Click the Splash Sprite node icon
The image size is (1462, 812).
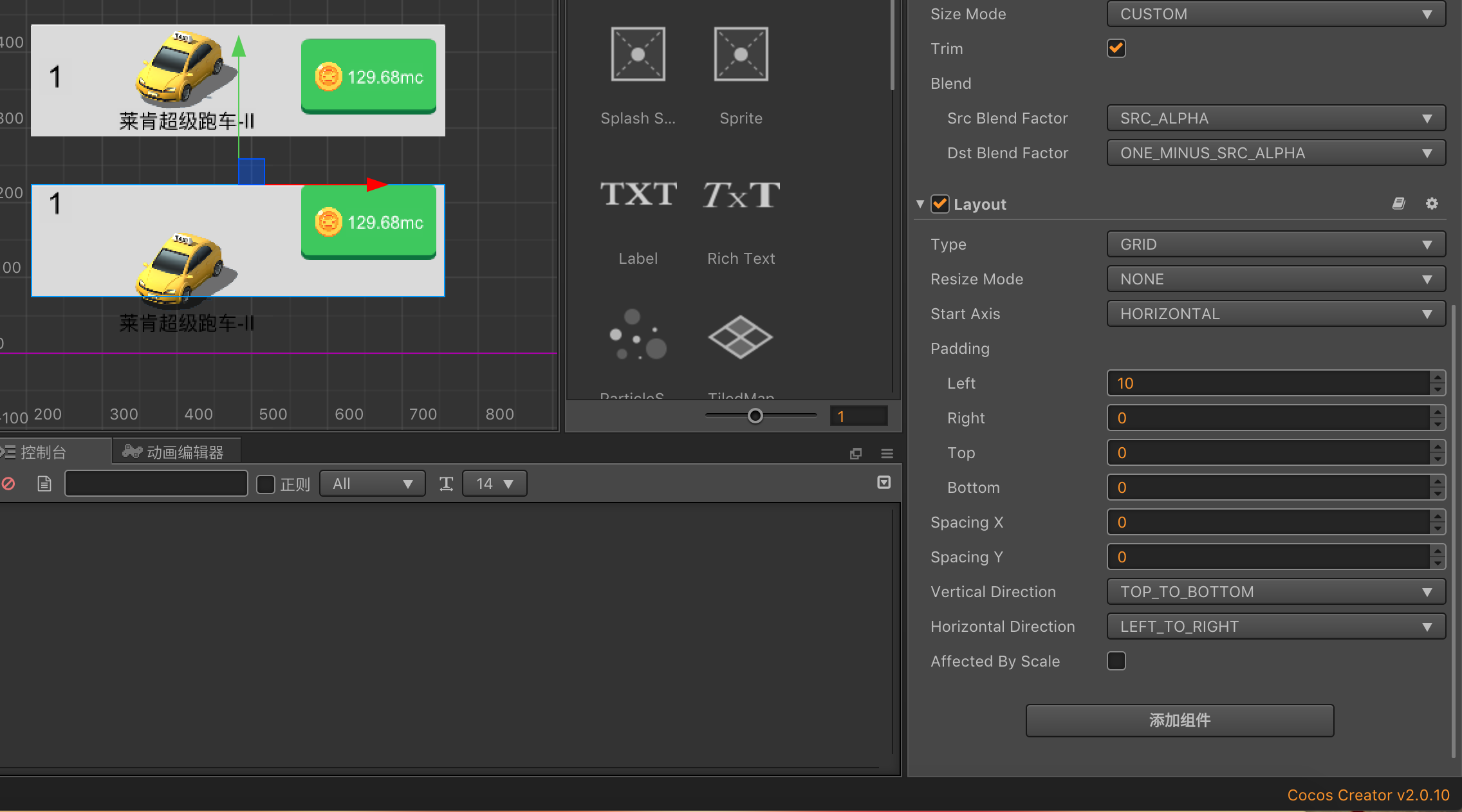tap(638, 55)
